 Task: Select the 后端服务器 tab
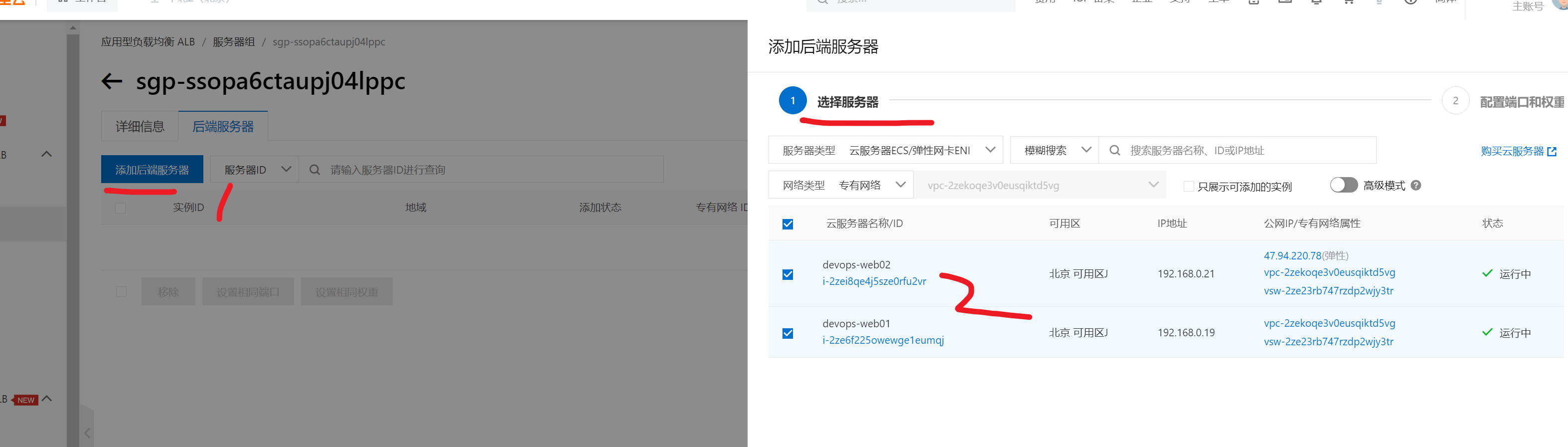coord(223,127)
